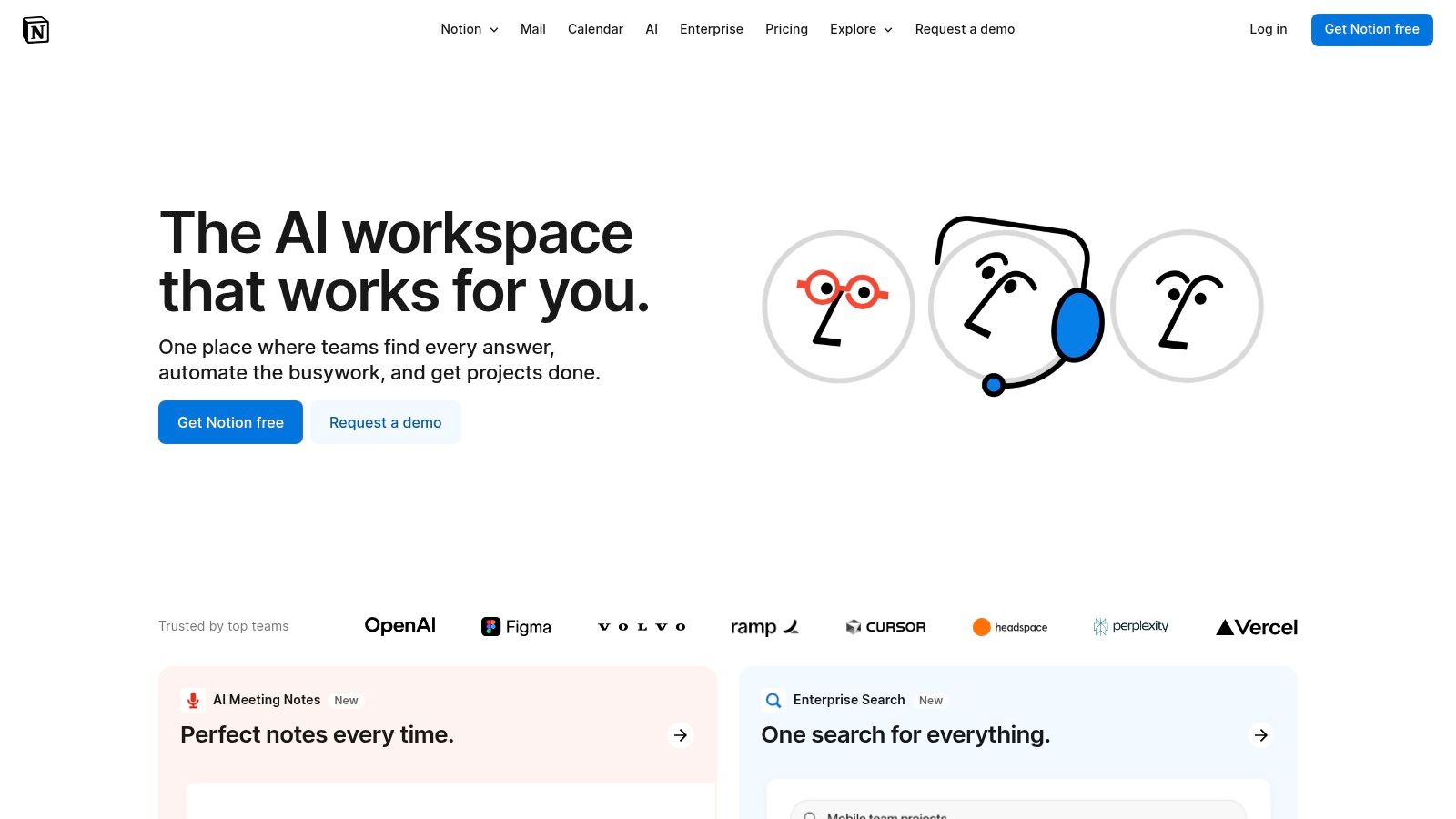Click the hero Get Notion free button

pos(230,422)
